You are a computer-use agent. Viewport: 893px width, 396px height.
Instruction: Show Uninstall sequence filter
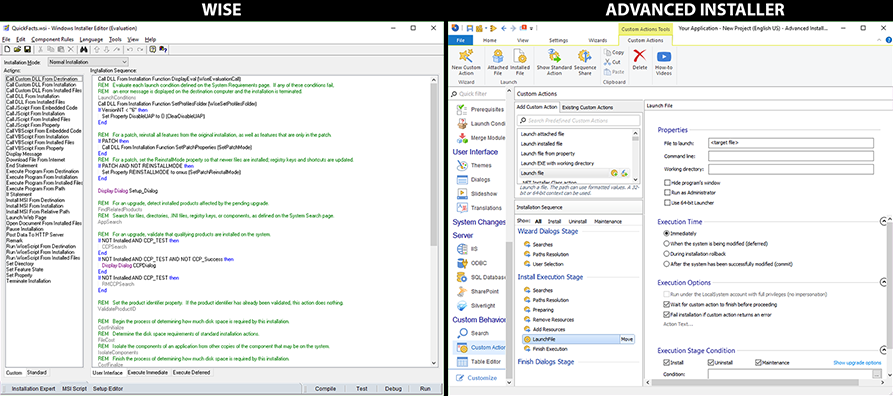click(578, 221)
